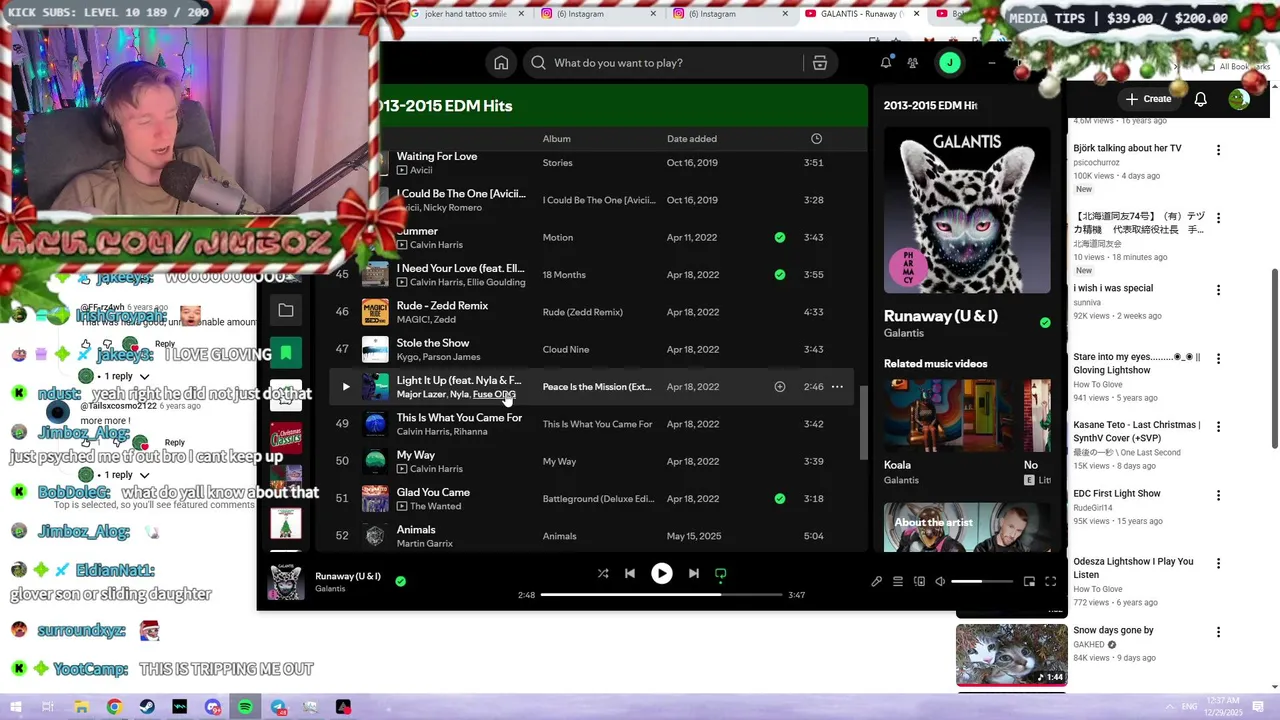1280x720 pixels.
Task: Go to Spotify Home via house icon
Action: (501, 63)
